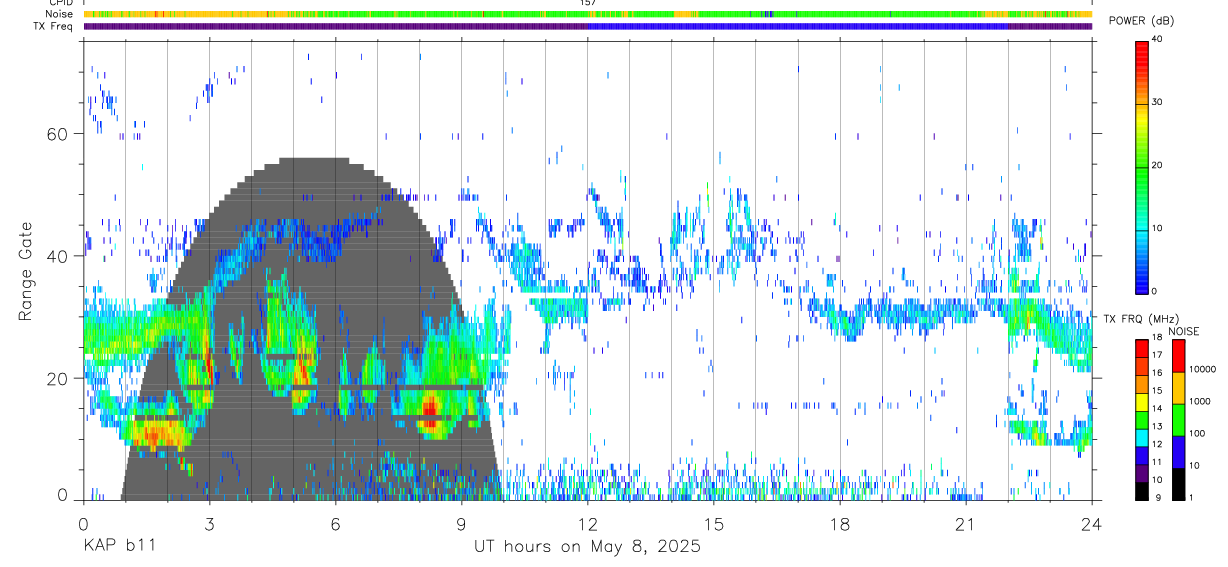This screenshot has height=567, width=1228.
Task: Pick the cyan 12–13 MHz segment of the TX FRQ legend
Action: [1142, 437]
